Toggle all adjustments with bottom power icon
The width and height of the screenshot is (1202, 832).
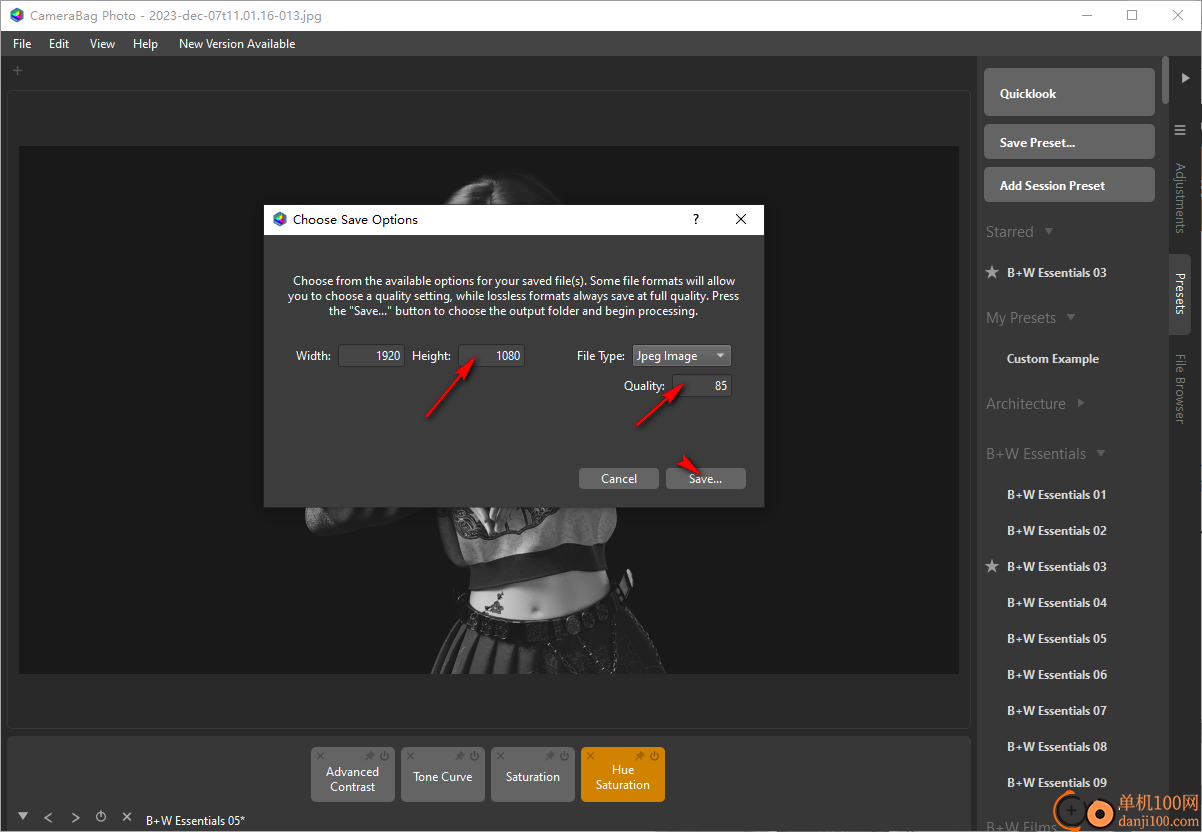pos(101,817)
